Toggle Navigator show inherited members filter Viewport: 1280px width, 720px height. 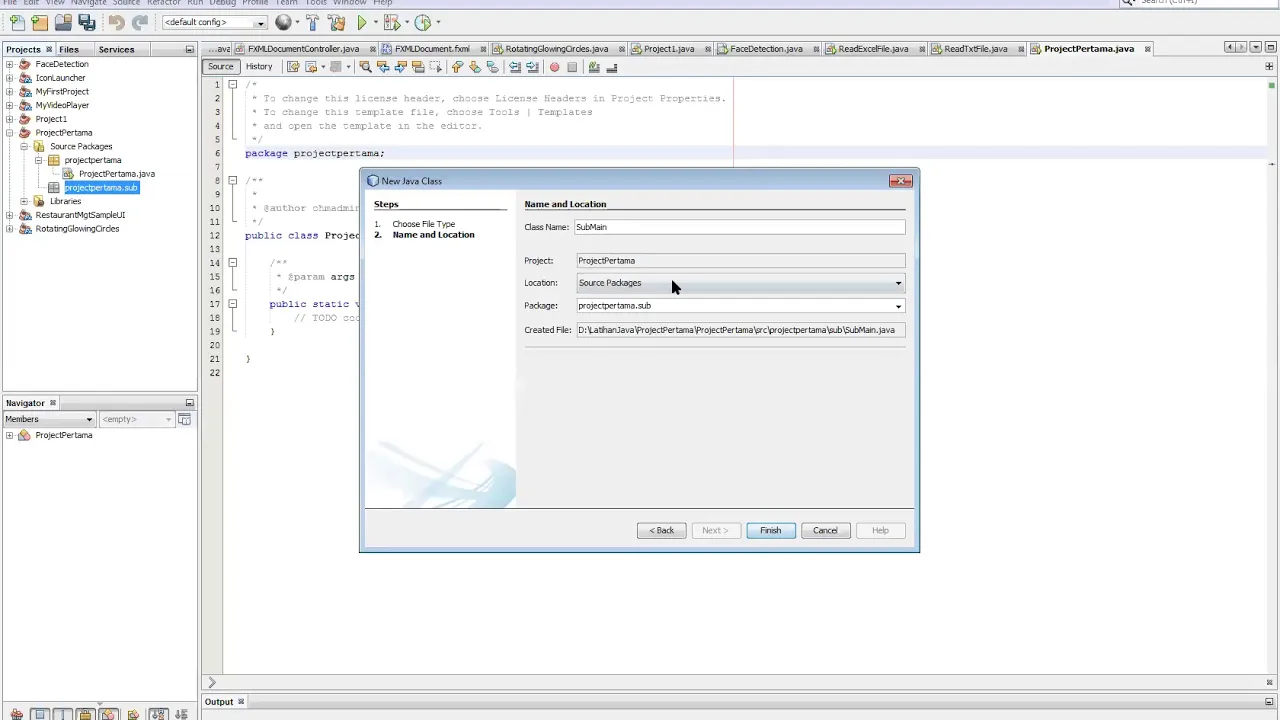point(17,714)
